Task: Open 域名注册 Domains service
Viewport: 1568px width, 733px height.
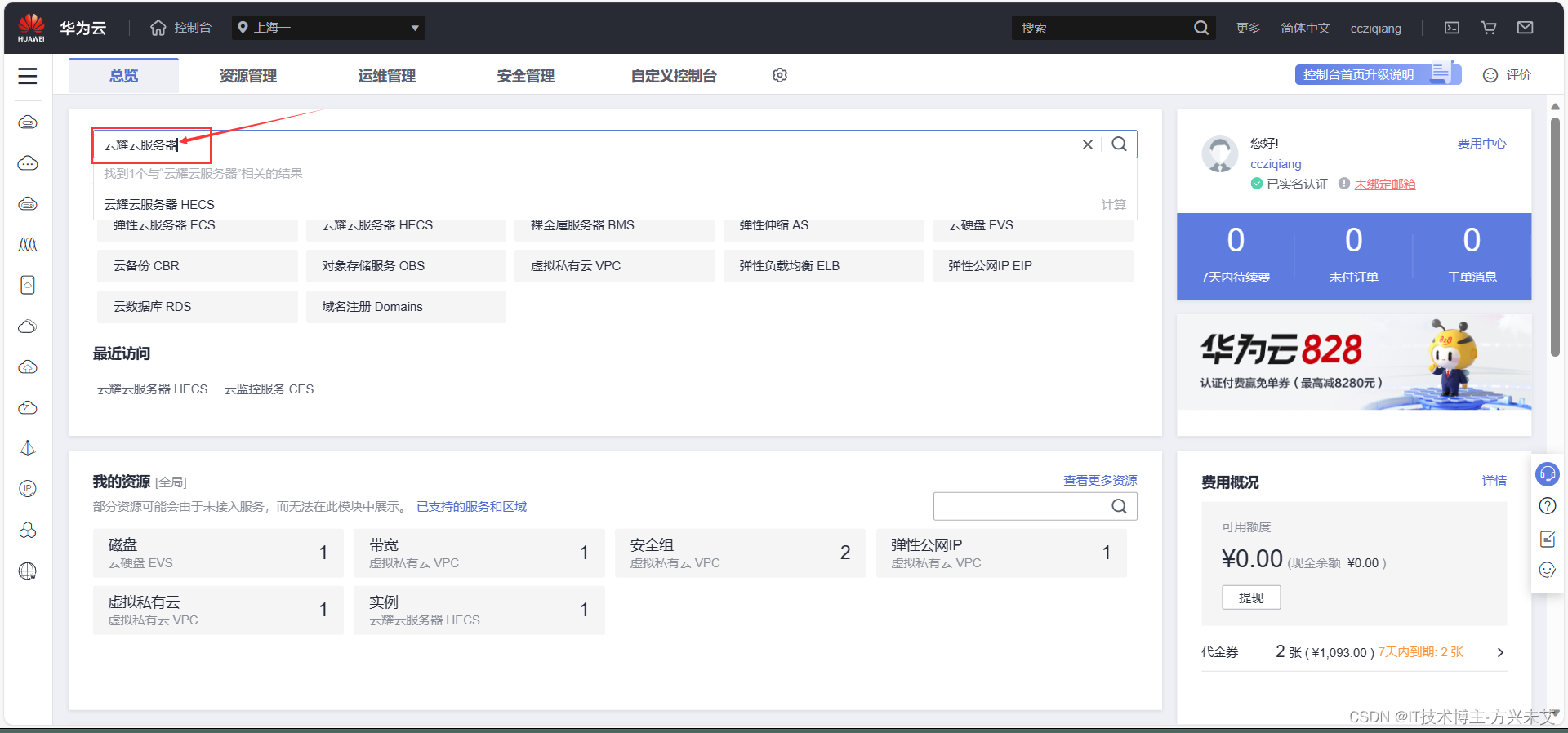Action: [x=406, y=307]
